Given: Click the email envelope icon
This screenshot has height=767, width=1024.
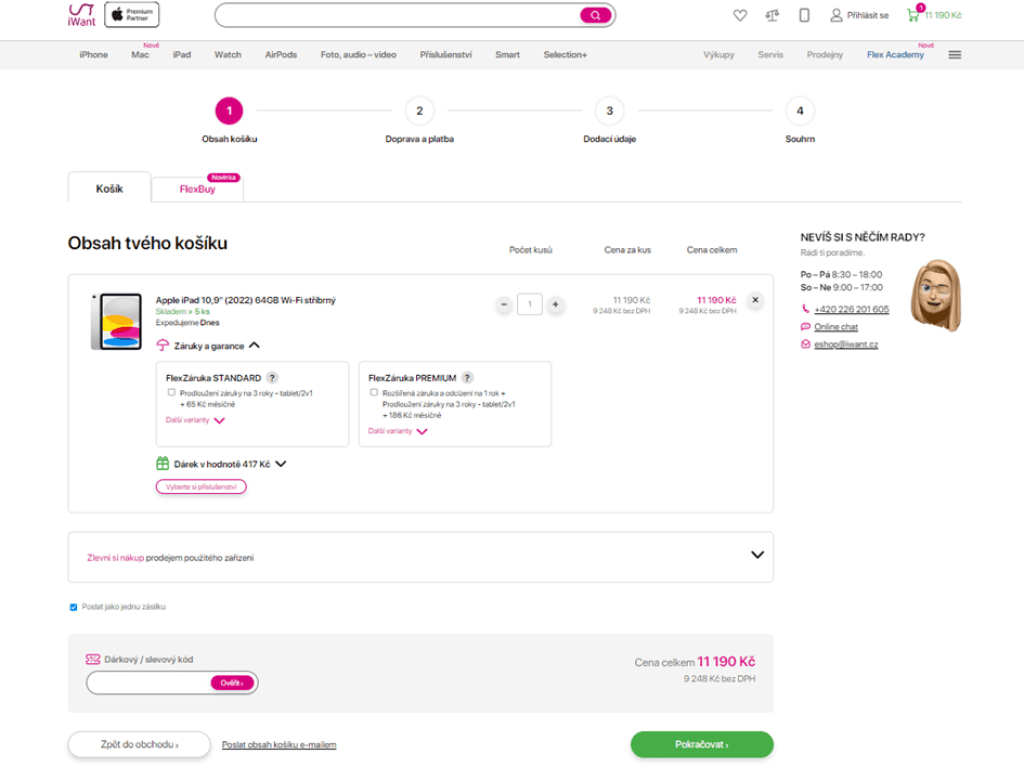Looking at the screenshot, I should (805, 344).
